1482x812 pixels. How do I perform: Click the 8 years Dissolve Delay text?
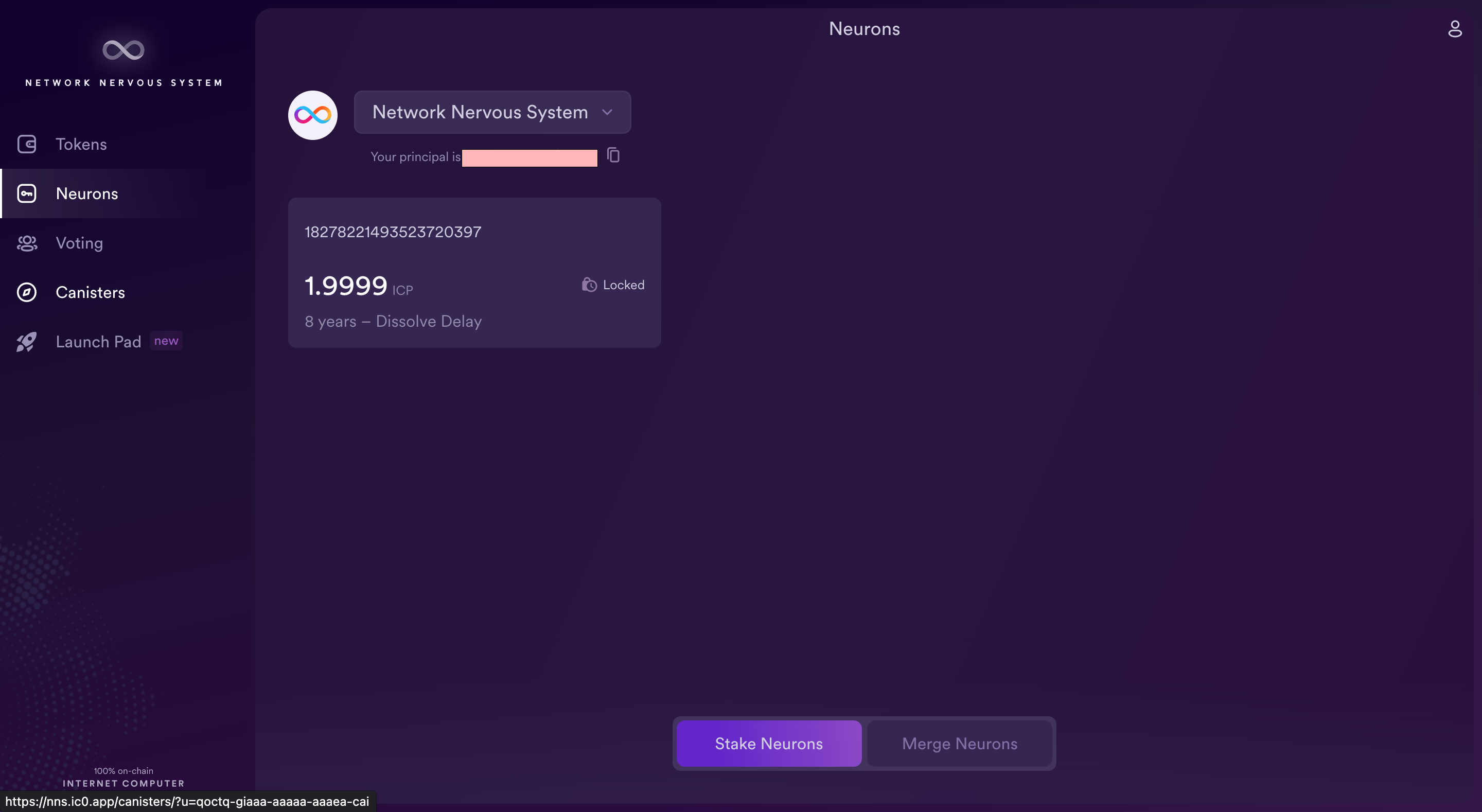pyautogui.click(x=393, y=321)
